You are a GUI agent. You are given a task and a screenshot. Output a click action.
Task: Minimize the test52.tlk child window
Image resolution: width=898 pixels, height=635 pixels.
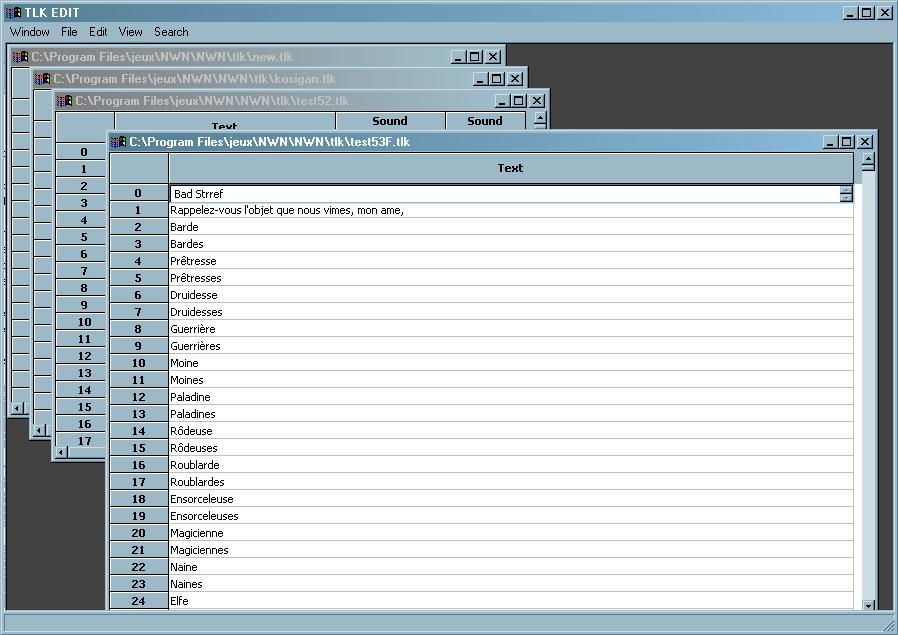coord(500,101)
